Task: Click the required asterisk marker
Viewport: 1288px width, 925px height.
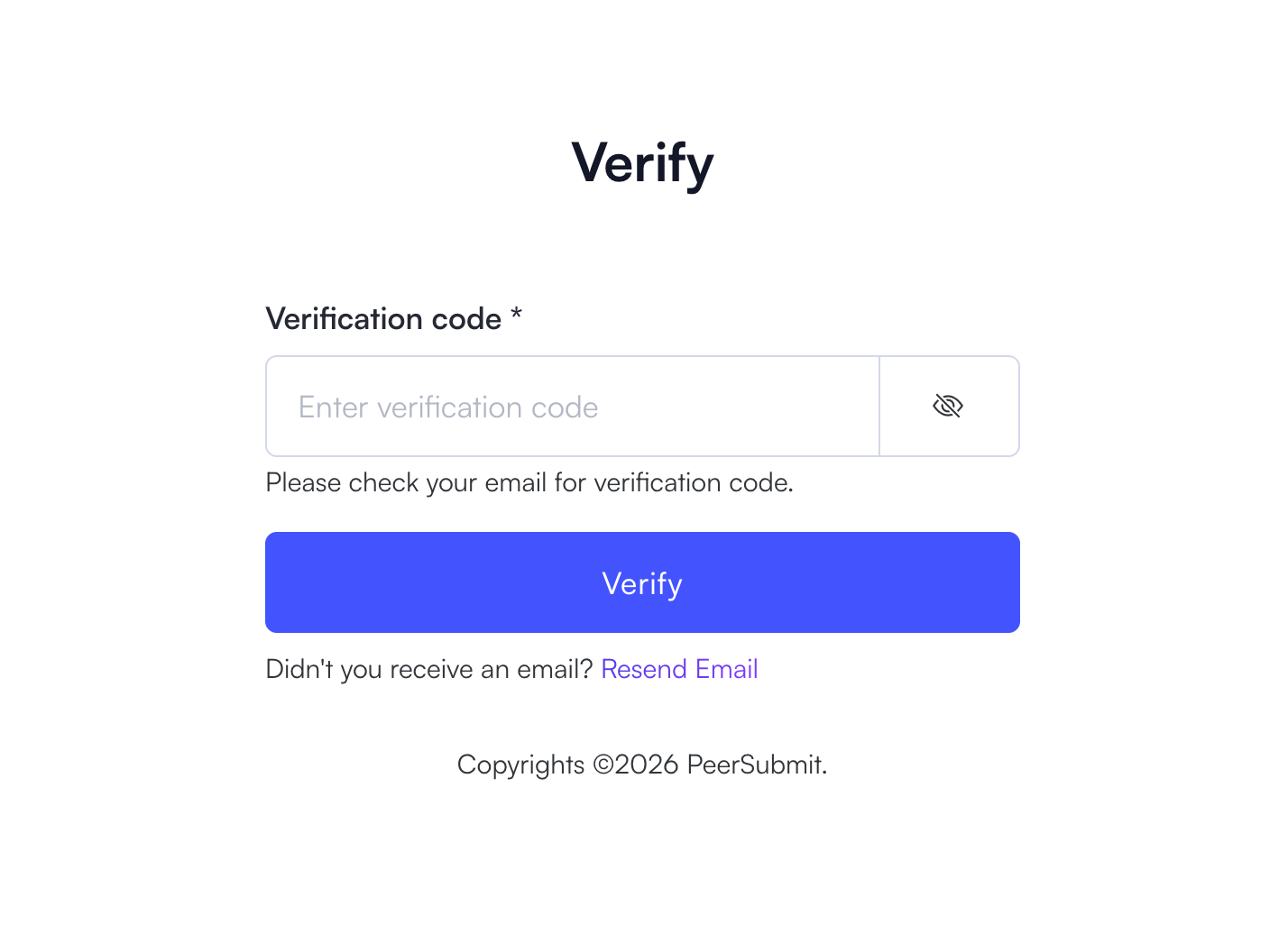Action: click(x=516, y=318)
